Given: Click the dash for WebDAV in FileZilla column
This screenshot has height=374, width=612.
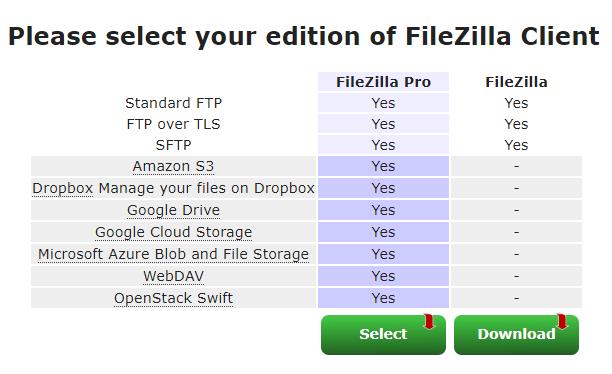Looking at the screenshot, I should [516, 276].
